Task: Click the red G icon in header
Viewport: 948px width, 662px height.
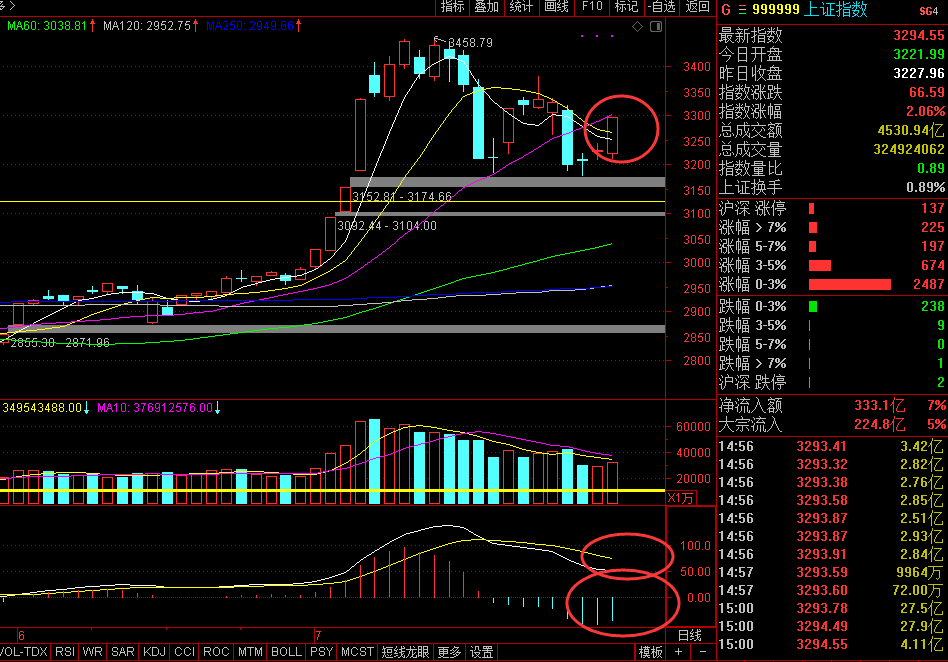Action: (726, 10)
